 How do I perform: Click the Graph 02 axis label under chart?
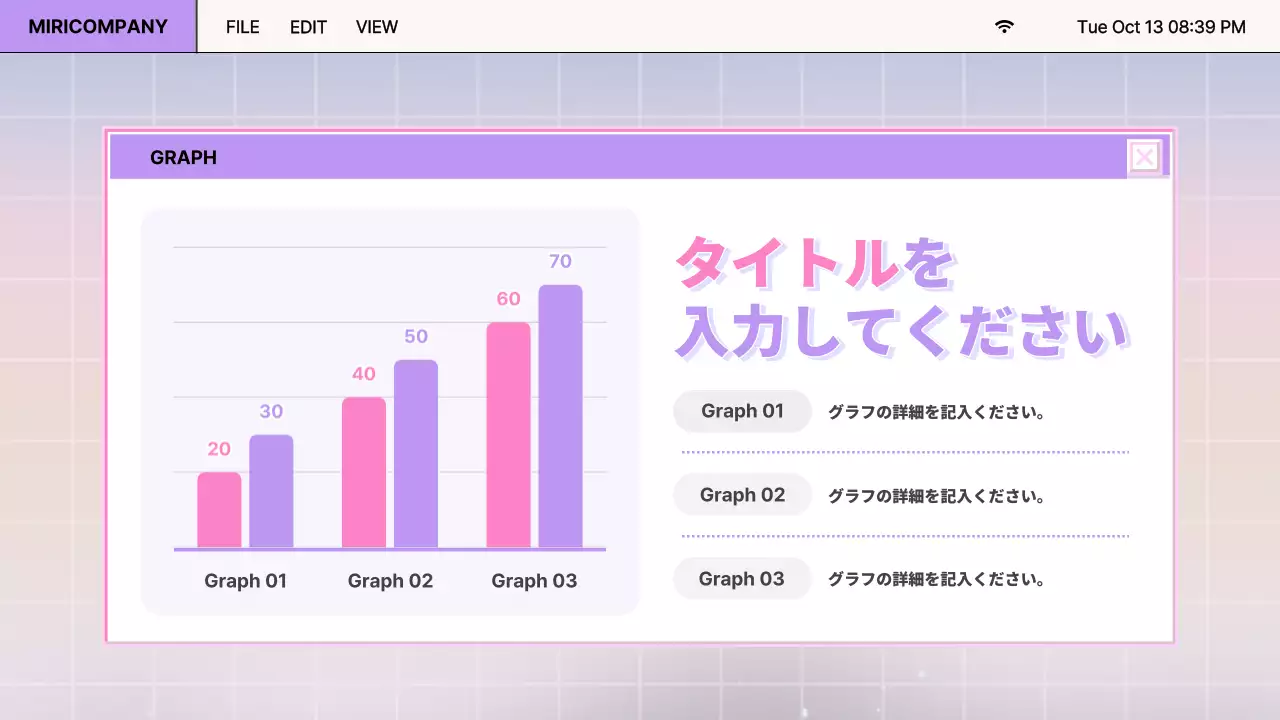point(390,581)
